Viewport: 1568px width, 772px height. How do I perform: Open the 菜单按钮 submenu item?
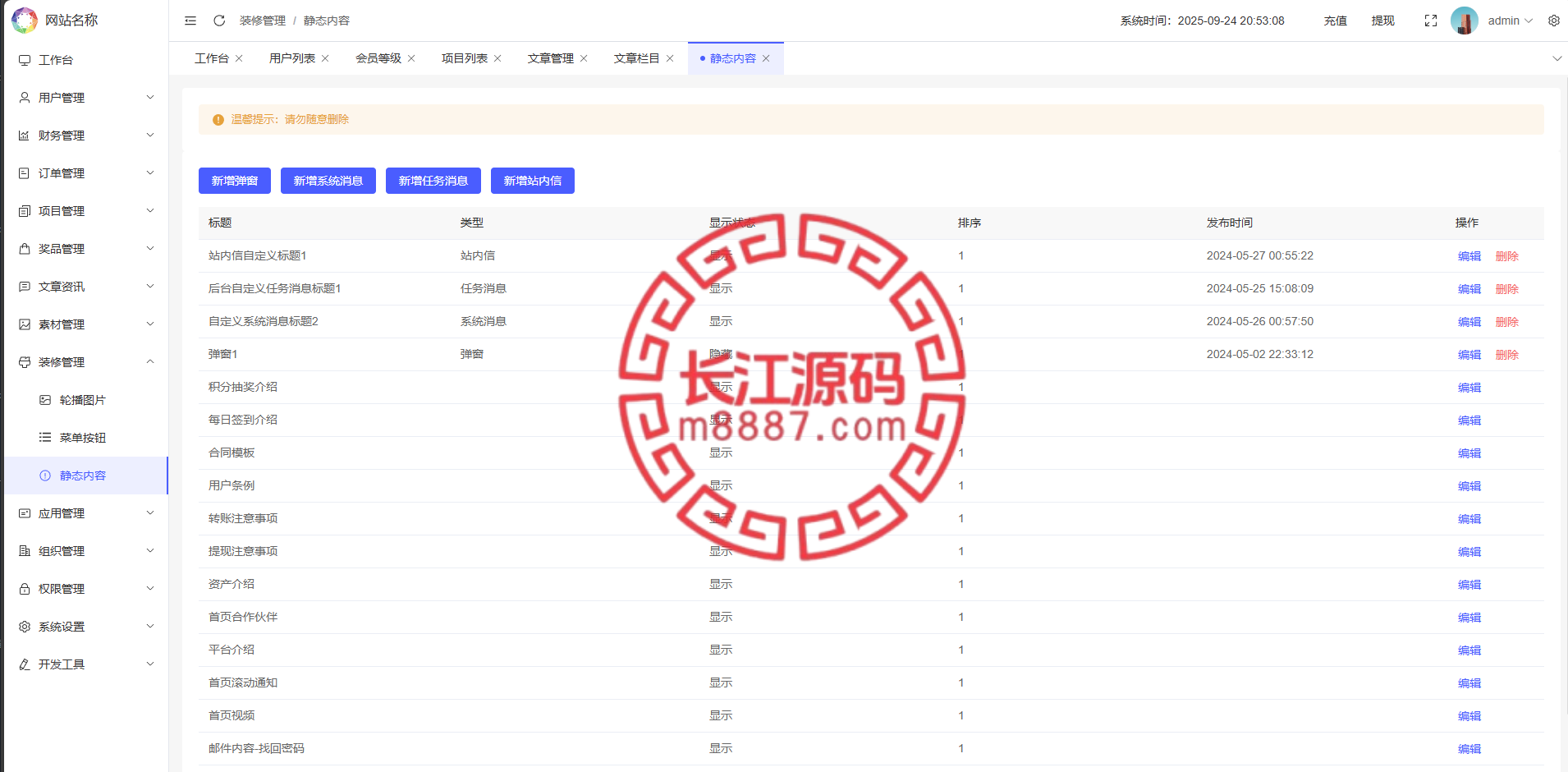pos(86,438)
